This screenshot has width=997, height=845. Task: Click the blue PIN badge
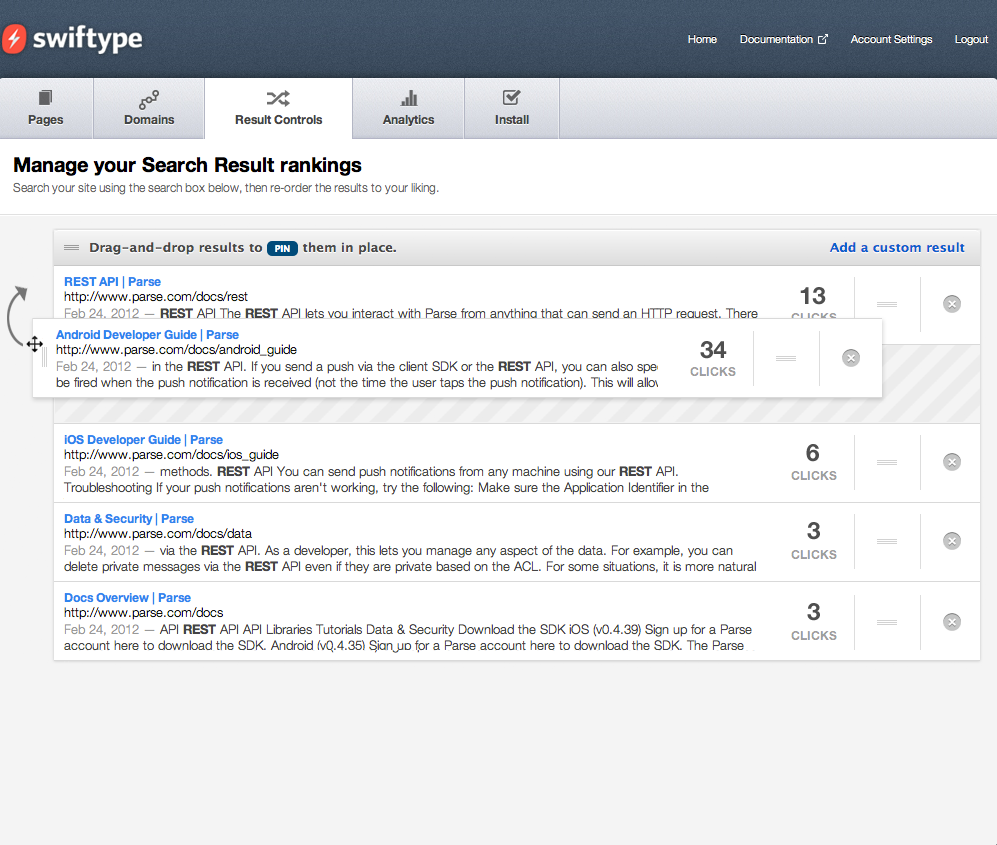(282, 248)
